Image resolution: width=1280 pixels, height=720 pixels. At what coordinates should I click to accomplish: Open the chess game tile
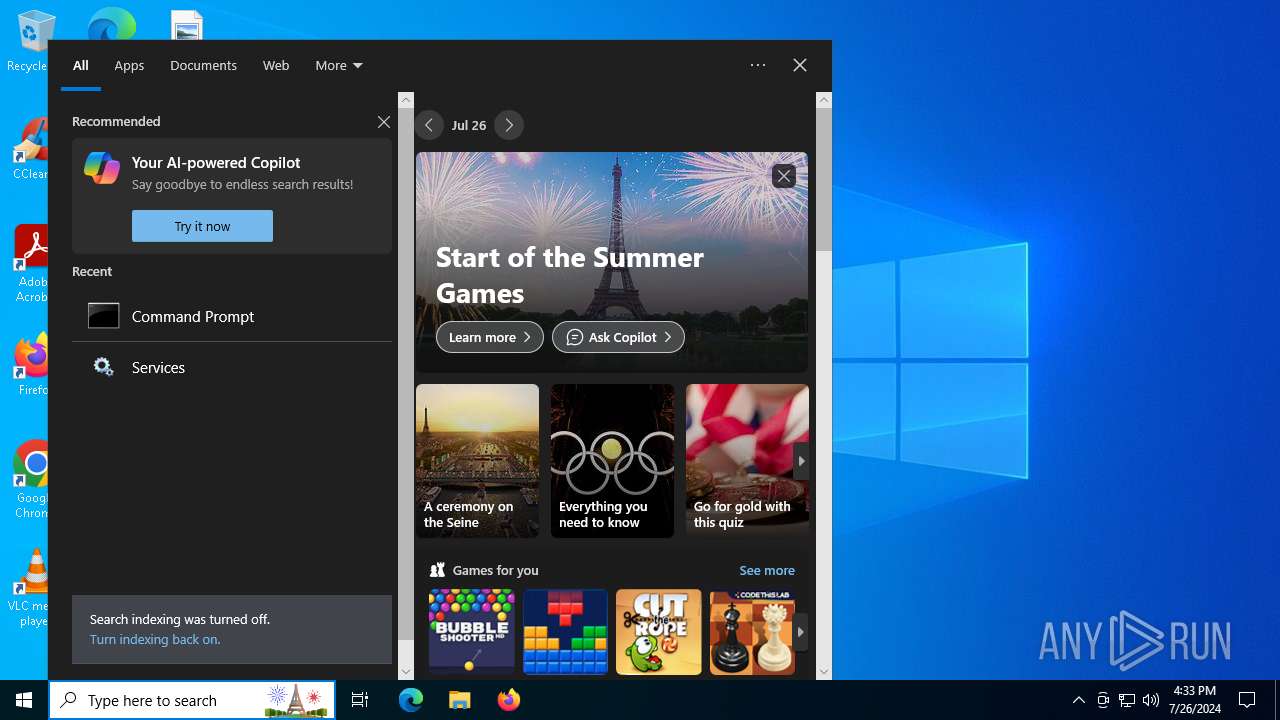[752, 632]
